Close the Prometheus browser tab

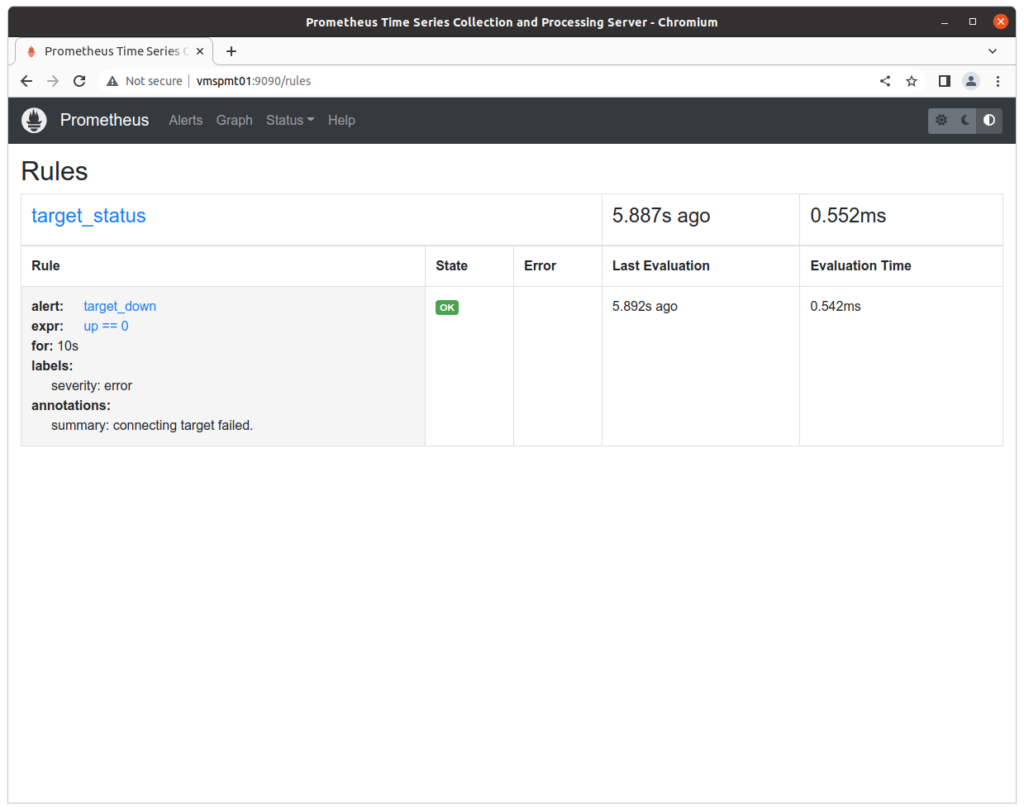[x=200, y=51]
